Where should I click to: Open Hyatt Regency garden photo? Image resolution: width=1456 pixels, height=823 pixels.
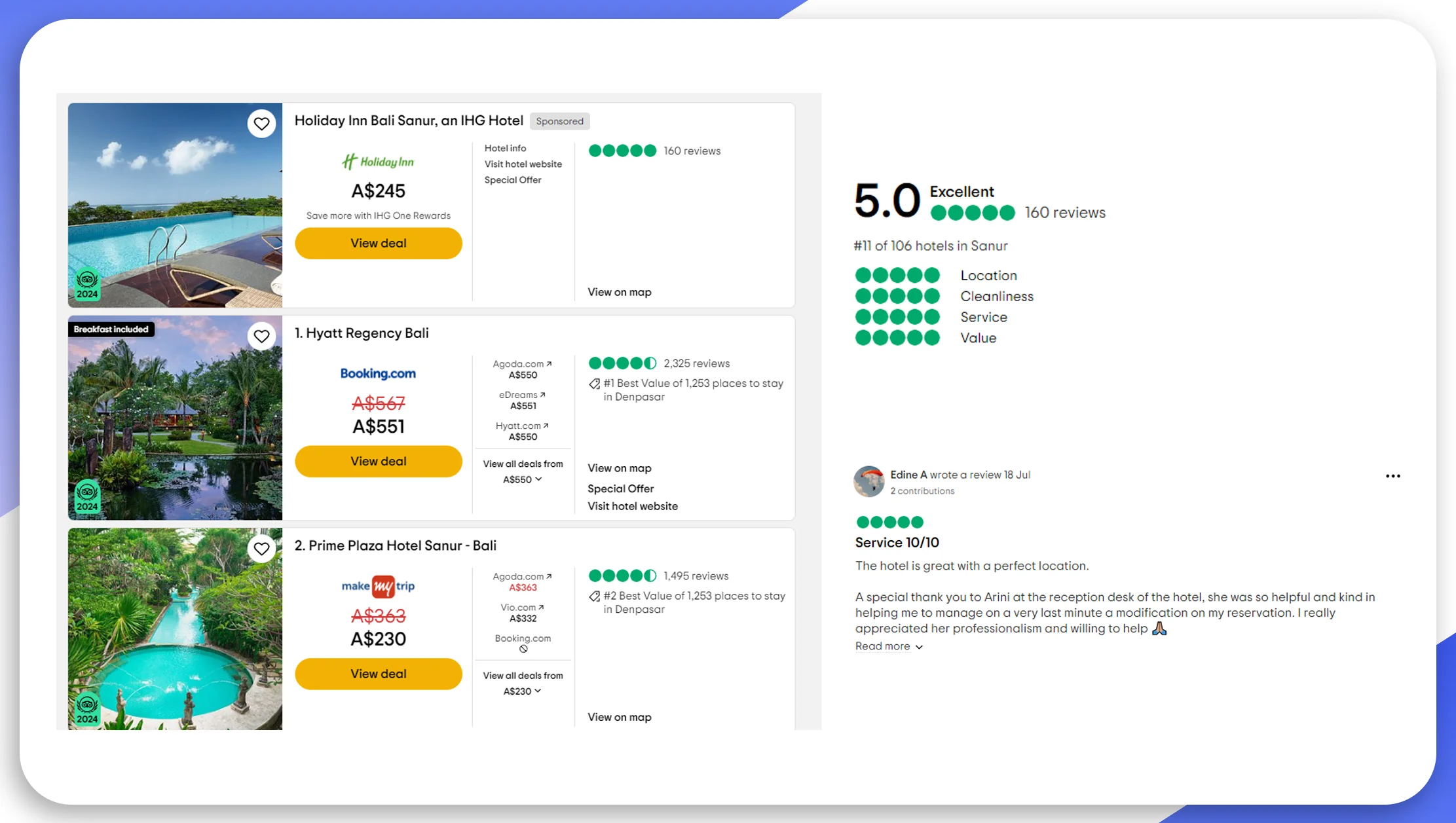(175, 418)
